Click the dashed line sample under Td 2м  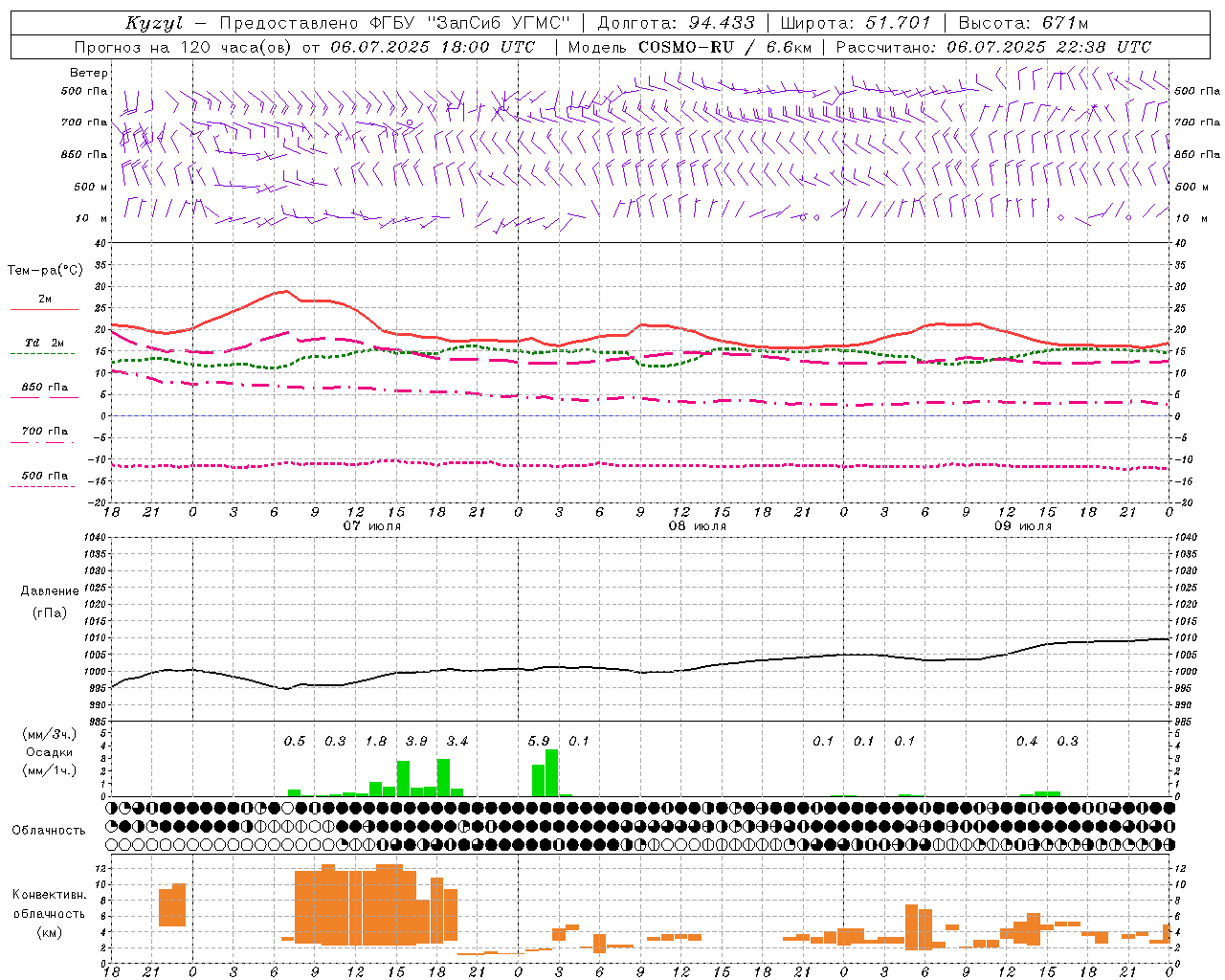click(x=43, y=354)
